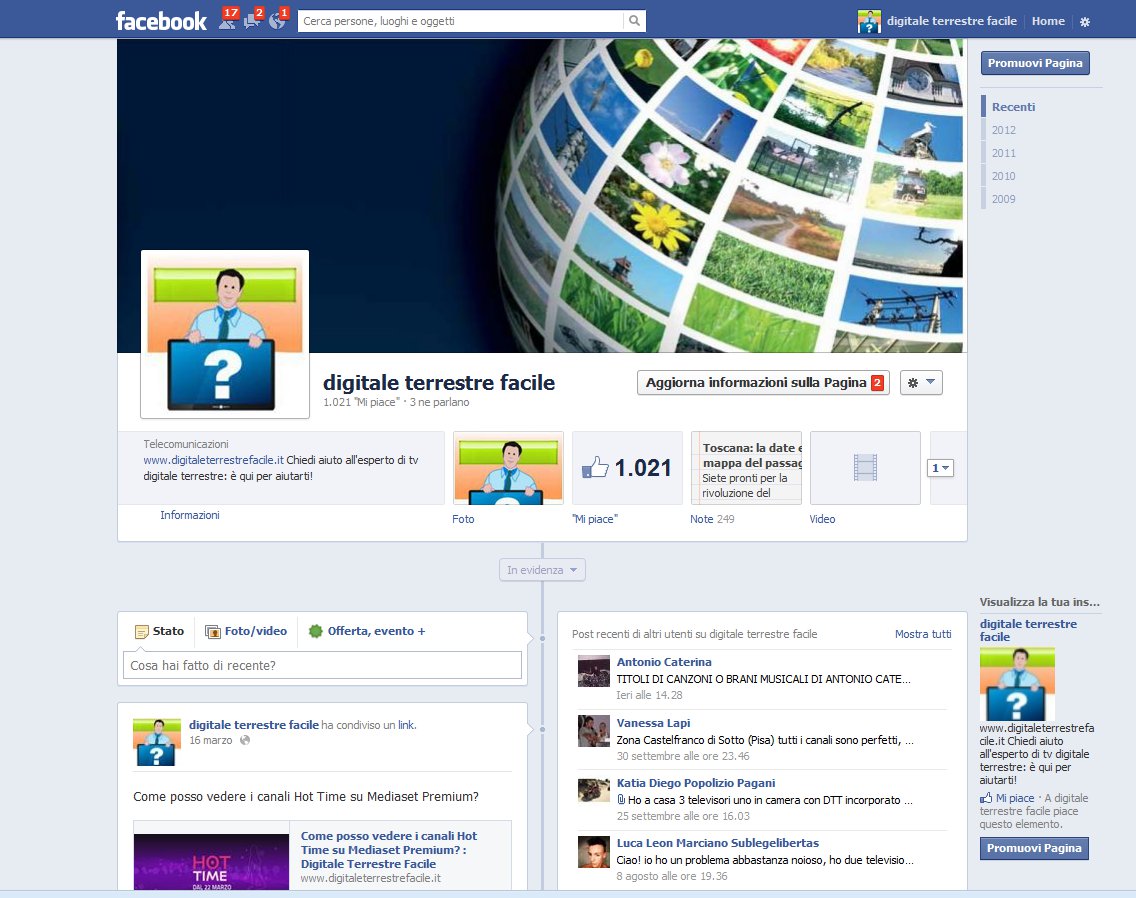The width and height of the screenshot is (1136, 898).
Task: Click the Video label link
Action: coord(822,519)
